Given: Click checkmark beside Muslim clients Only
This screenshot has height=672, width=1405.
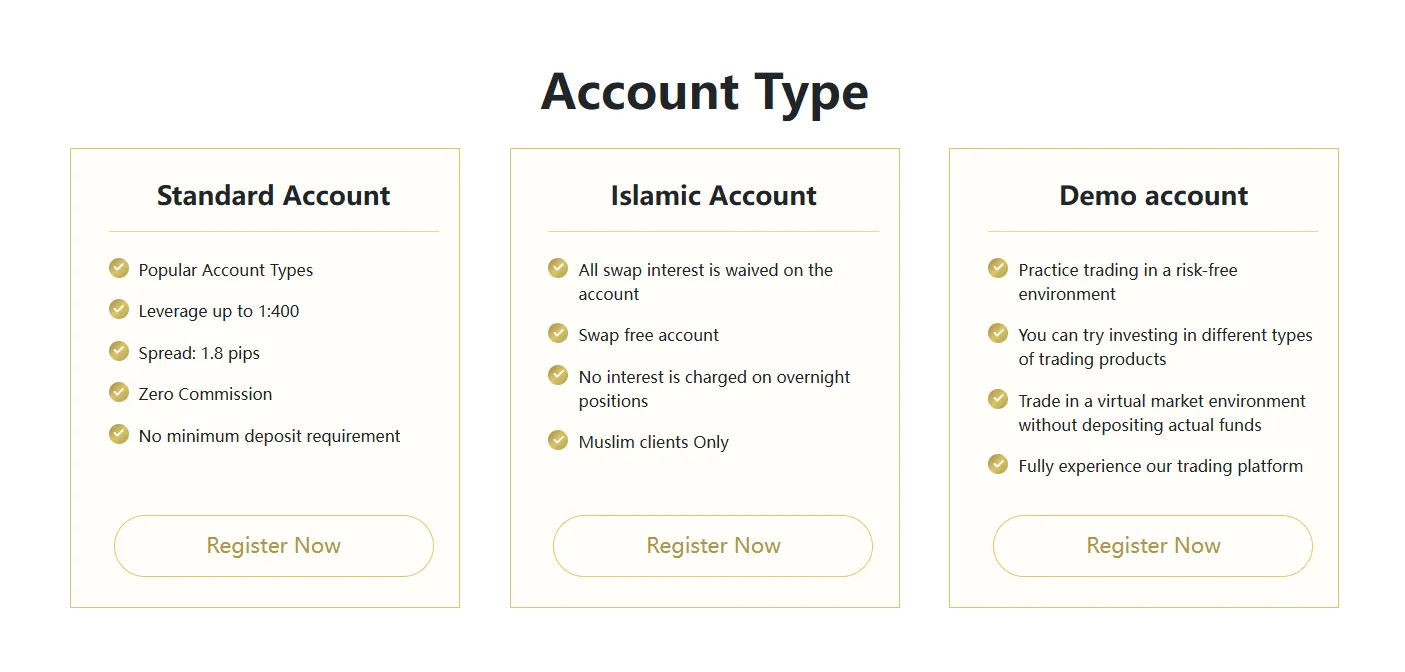Looking at the screenshot, I should (x=558, y=440).
